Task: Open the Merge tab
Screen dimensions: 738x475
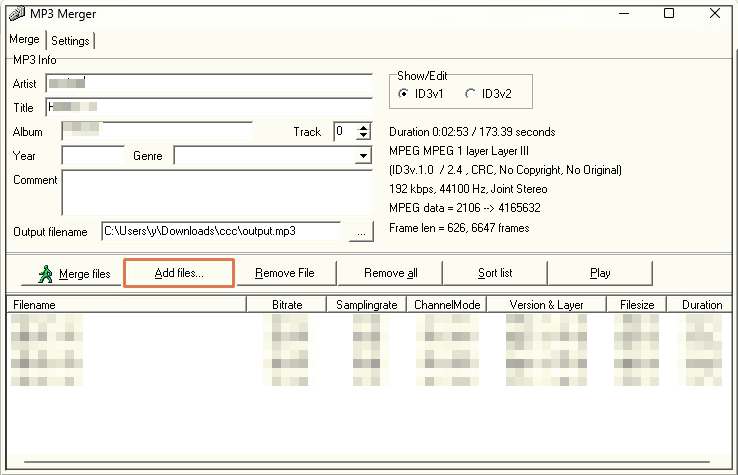Action: click(24, 39)
